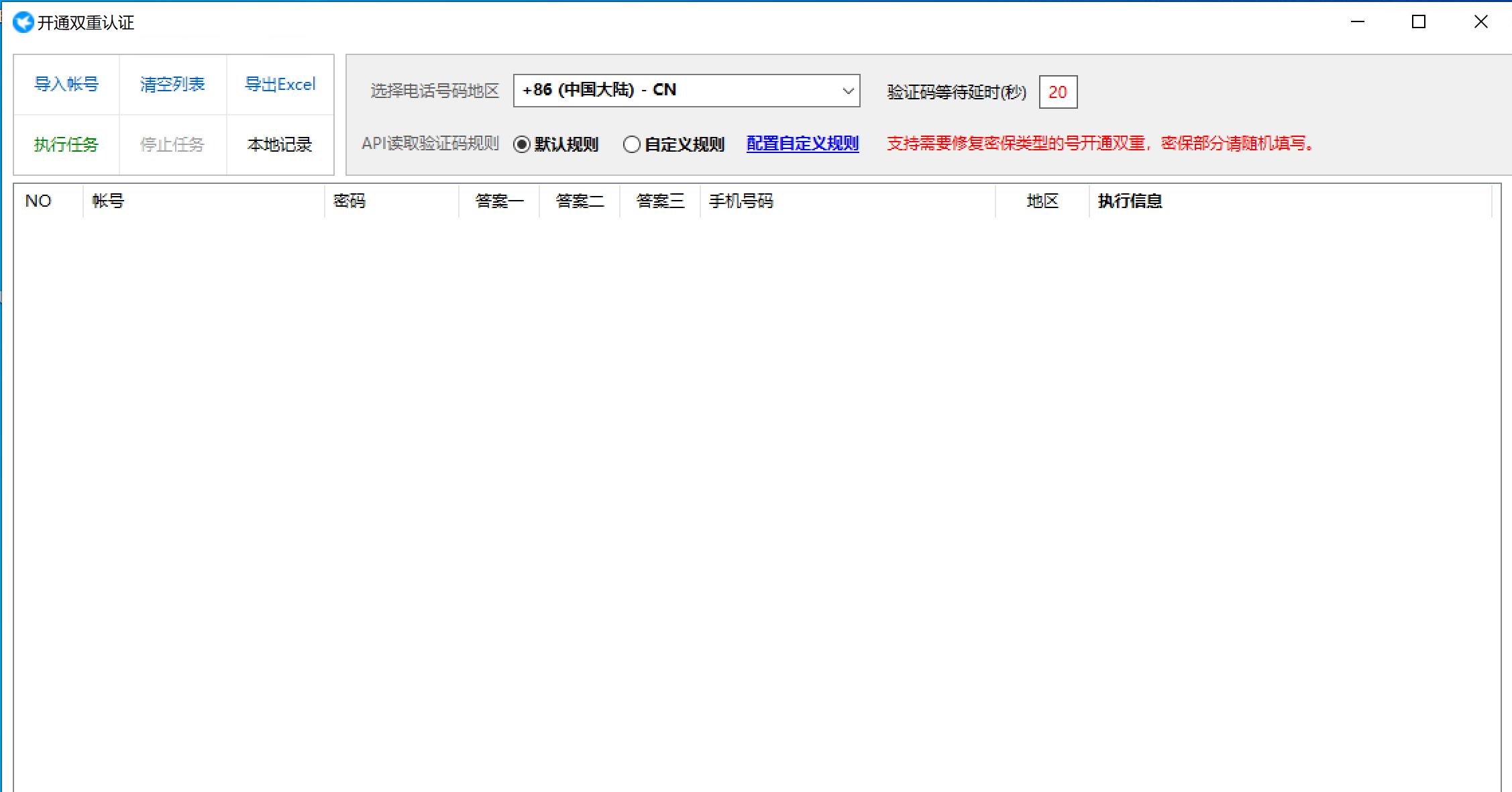
Task: Start the task with 执行任务
Action: 66,144
